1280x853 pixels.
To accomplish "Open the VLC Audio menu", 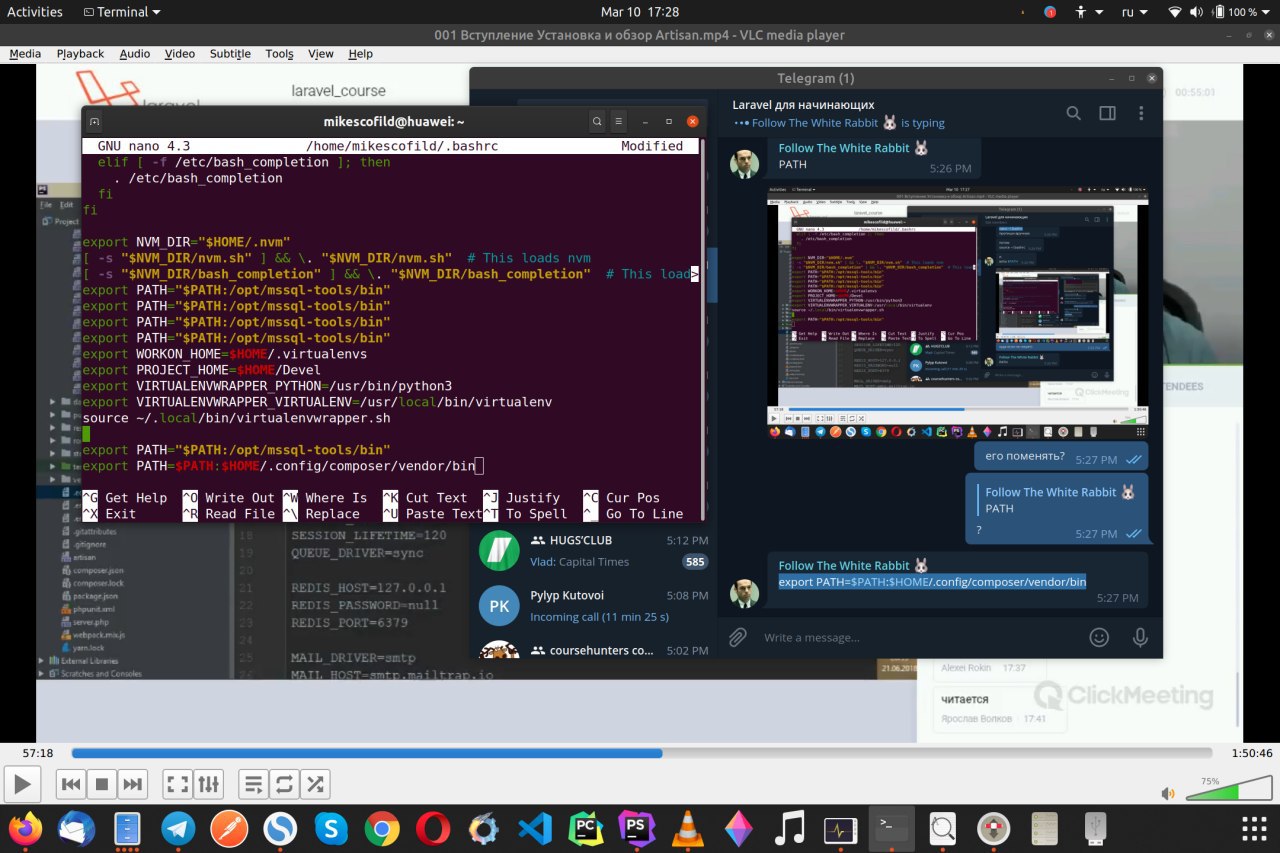I will pos(134,54).
